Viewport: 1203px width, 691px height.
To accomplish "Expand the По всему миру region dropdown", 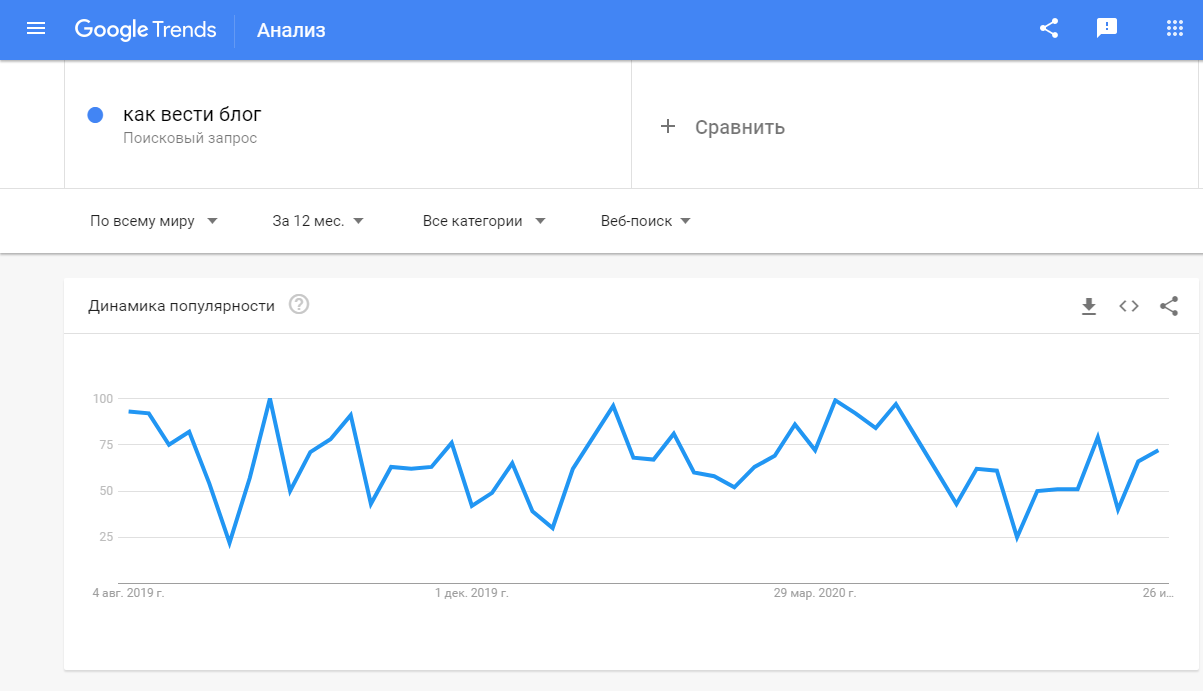I will pos(154,221).
